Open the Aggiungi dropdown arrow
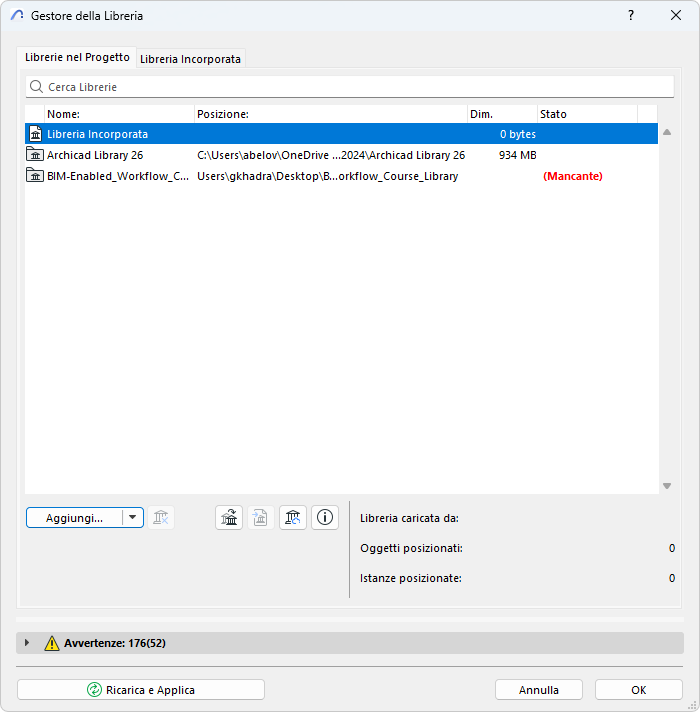This screenshot has width=700, height=712. [133, 517]
